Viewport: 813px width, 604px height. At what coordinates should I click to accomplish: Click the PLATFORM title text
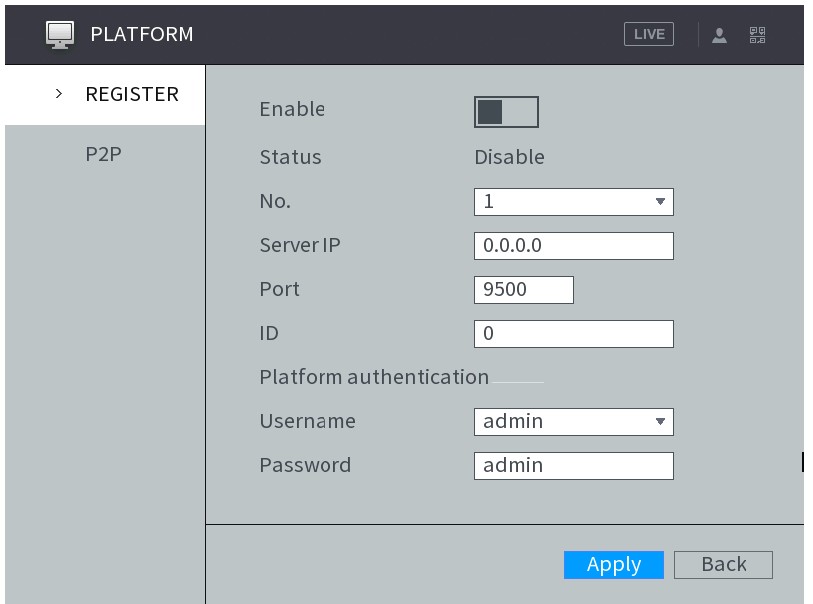(142, 34)
